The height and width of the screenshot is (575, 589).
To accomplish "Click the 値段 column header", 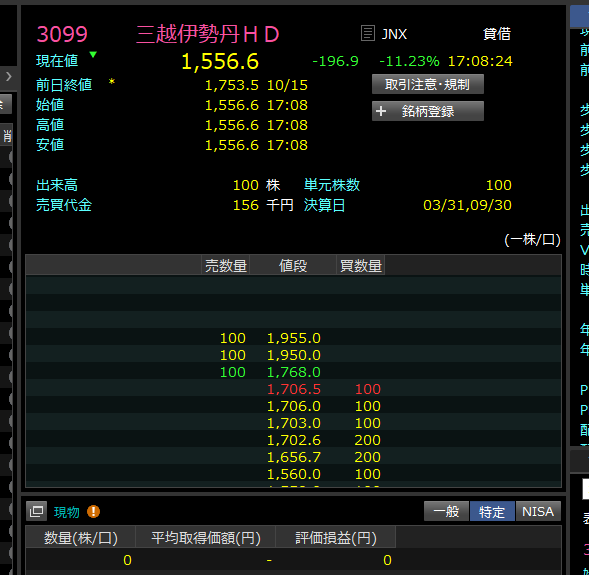I will click(x=293, y=266).
